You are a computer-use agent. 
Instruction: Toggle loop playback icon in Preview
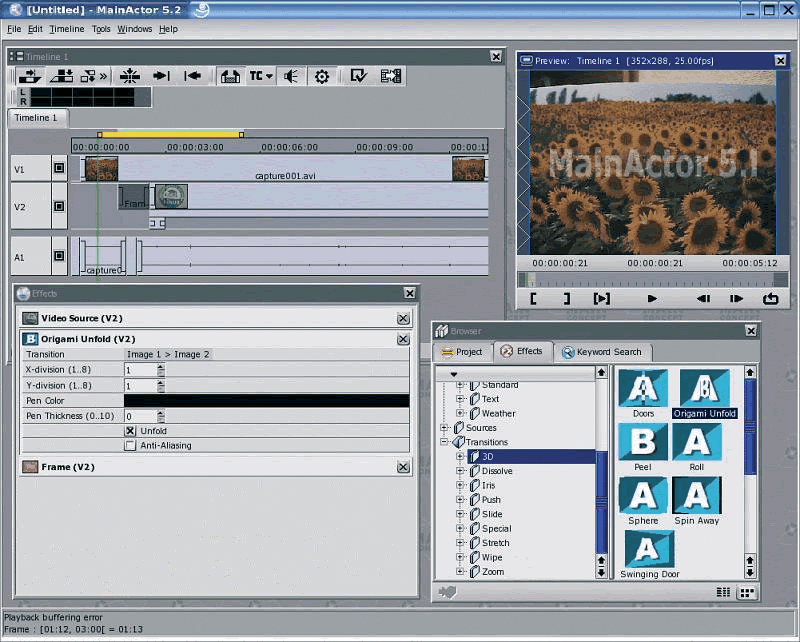770,299
